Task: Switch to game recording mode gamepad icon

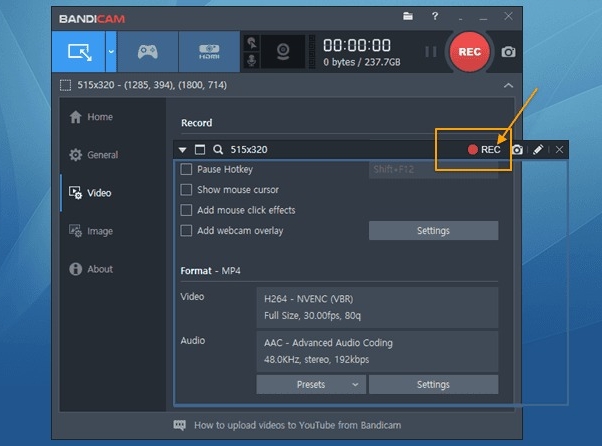Action: pyautogui.click(x=147, y=52)
